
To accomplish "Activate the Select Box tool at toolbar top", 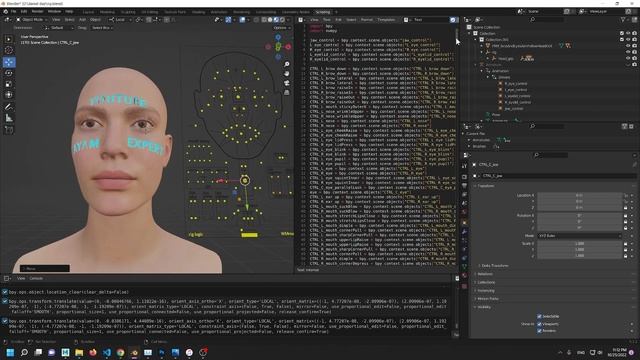I will [9, 39].
